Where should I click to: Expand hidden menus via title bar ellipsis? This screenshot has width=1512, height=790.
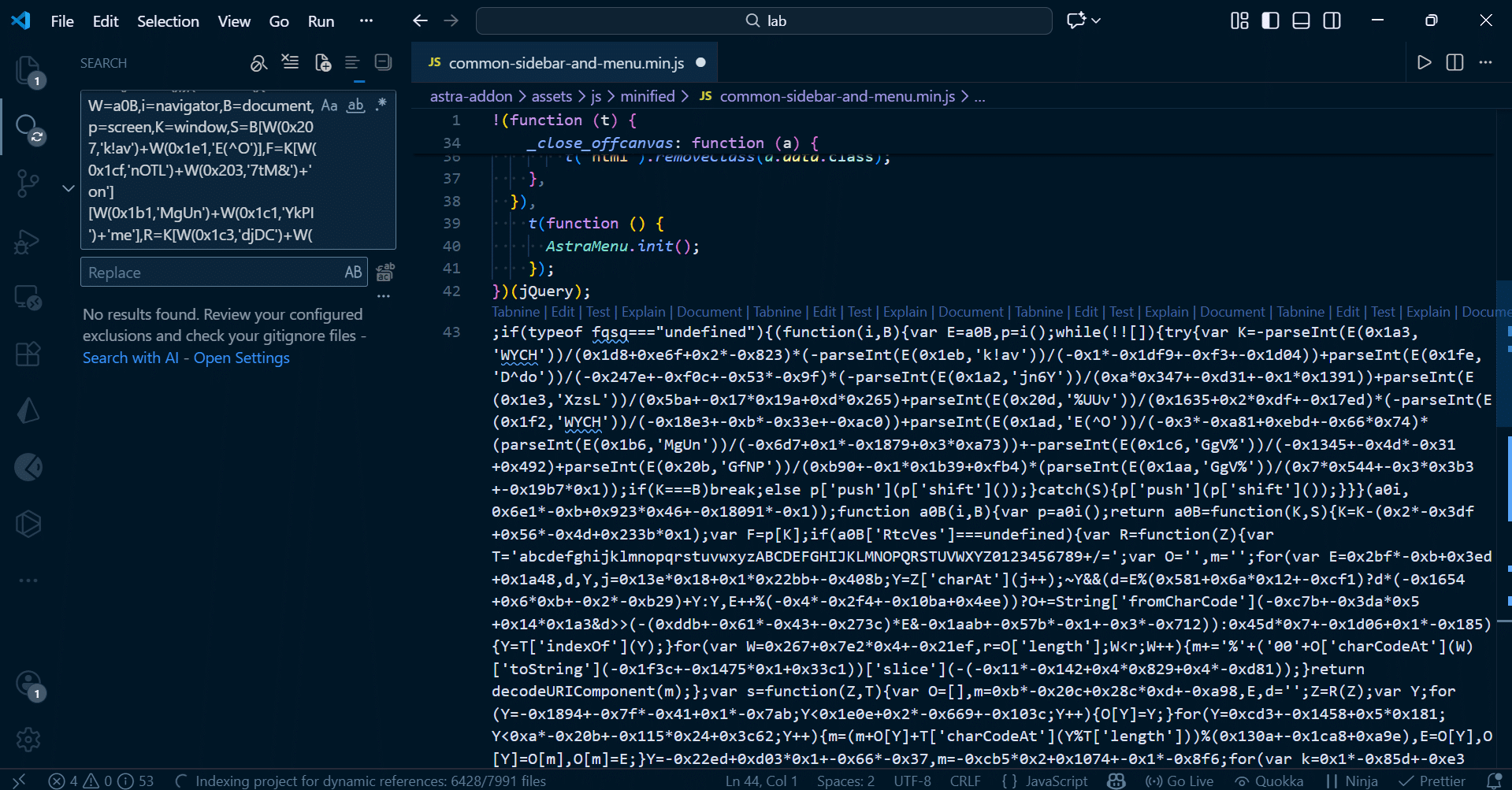pos(366,21)
